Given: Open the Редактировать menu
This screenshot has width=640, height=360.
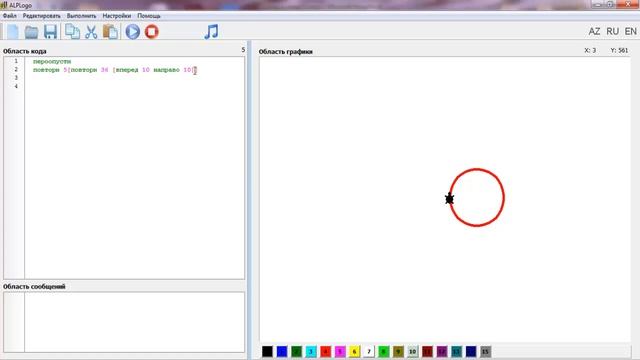Looking at the screenshot, I should coord(42,16).
